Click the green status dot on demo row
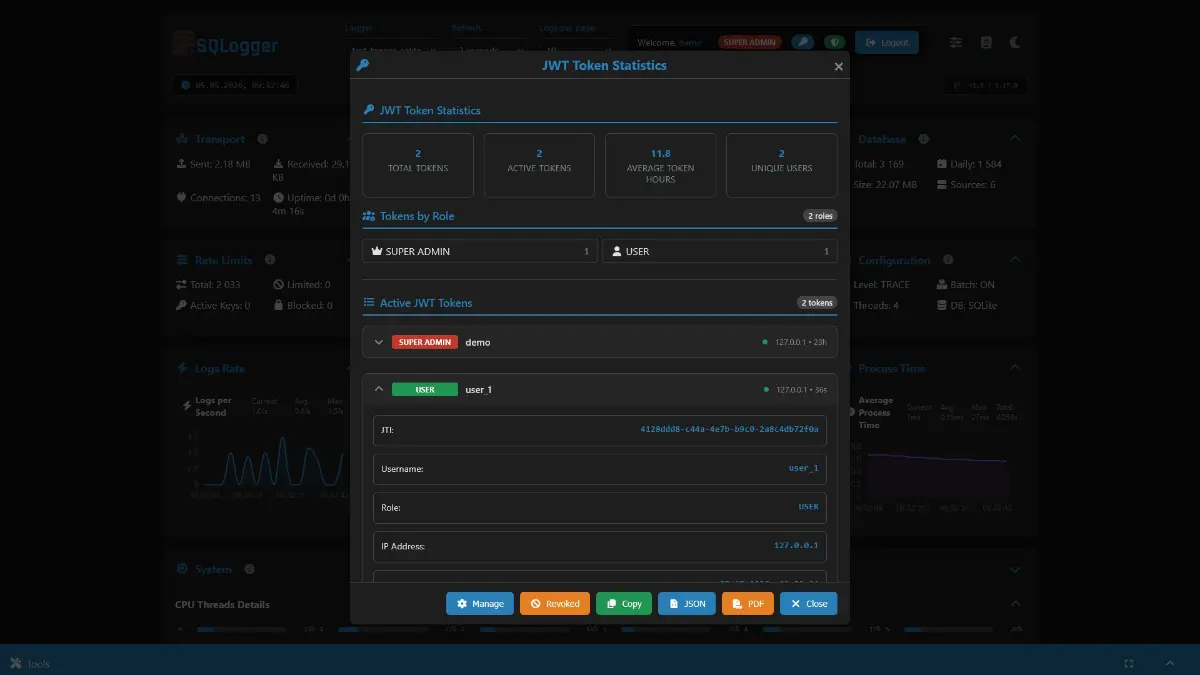This screenshot has width=1200, height=675. click(765, 342)
